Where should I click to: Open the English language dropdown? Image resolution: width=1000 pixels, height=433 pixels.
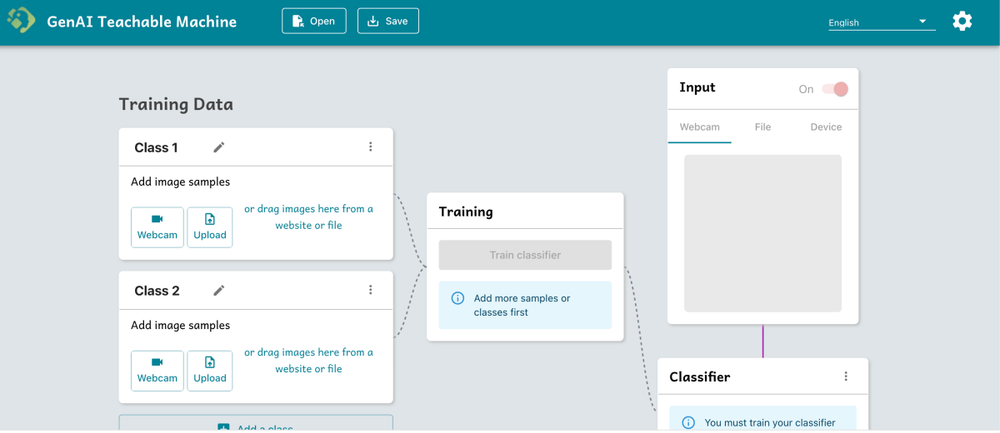[882, 22]
